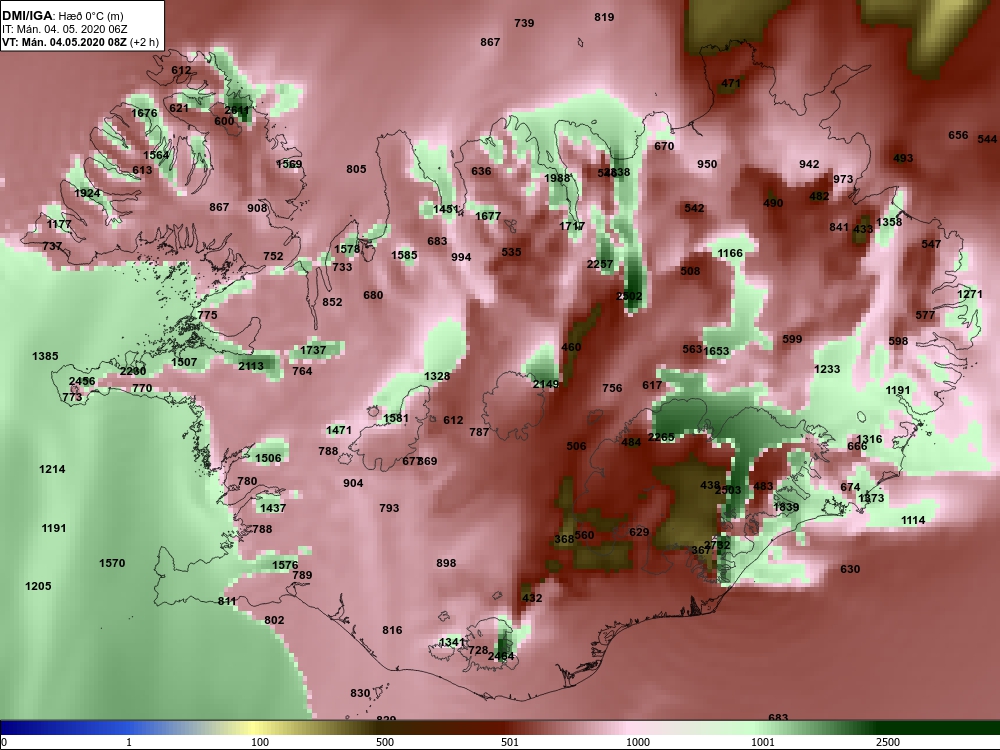Click the 2265 height value
Screen dimensions: 1000x750
point(661,437)
